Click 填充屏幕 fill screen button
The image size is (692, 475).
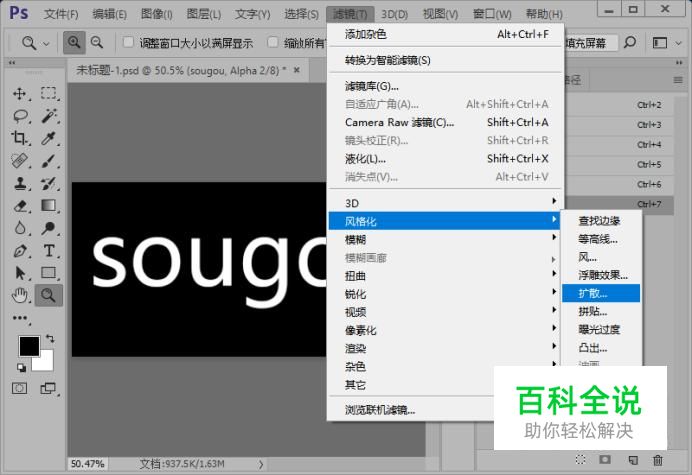pos(590,43)
